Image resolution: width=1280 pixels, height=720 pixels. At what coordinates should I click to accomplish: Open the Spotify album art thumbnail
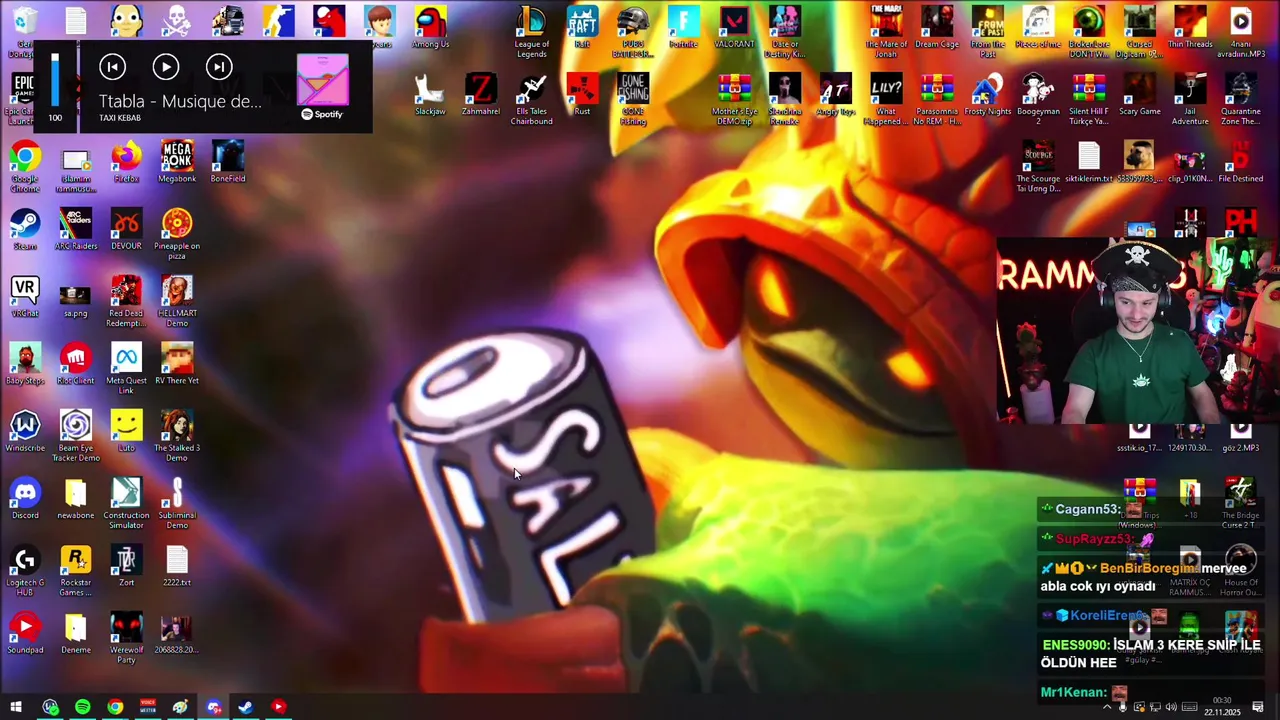323,80
